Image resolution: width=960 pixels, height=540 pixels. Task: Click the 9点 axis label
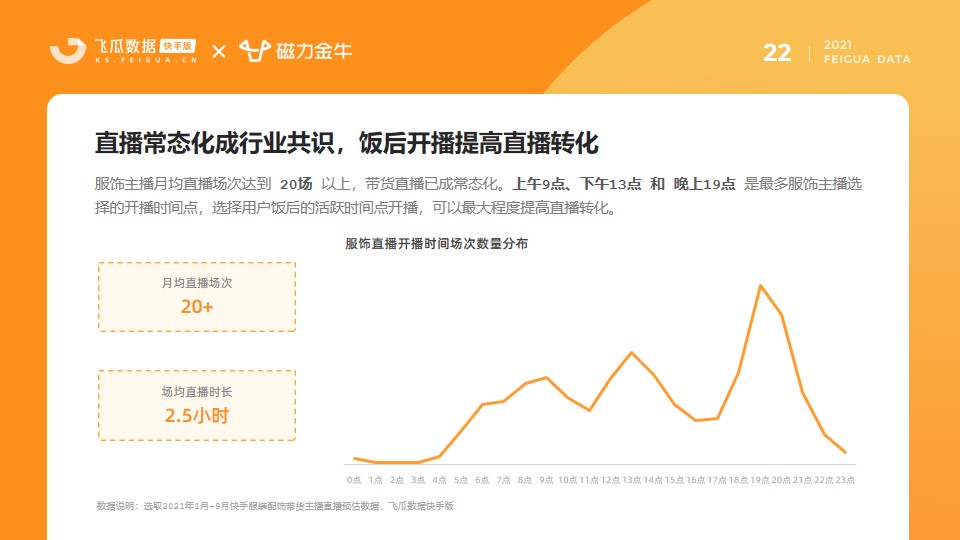click(546, 480)
